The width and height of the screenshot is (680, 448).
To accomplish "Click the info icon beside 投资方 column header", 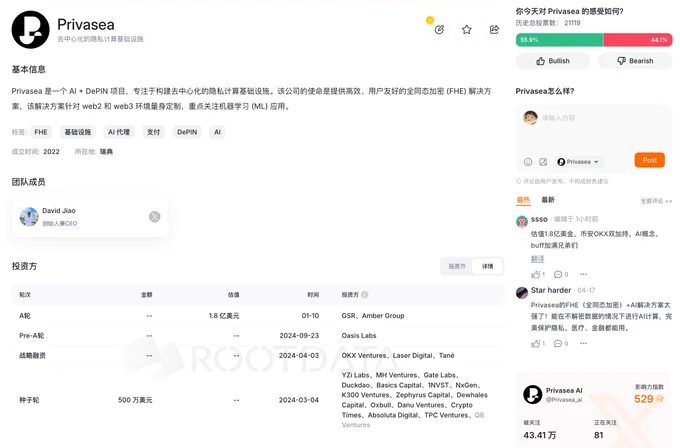I will [365, 294].
